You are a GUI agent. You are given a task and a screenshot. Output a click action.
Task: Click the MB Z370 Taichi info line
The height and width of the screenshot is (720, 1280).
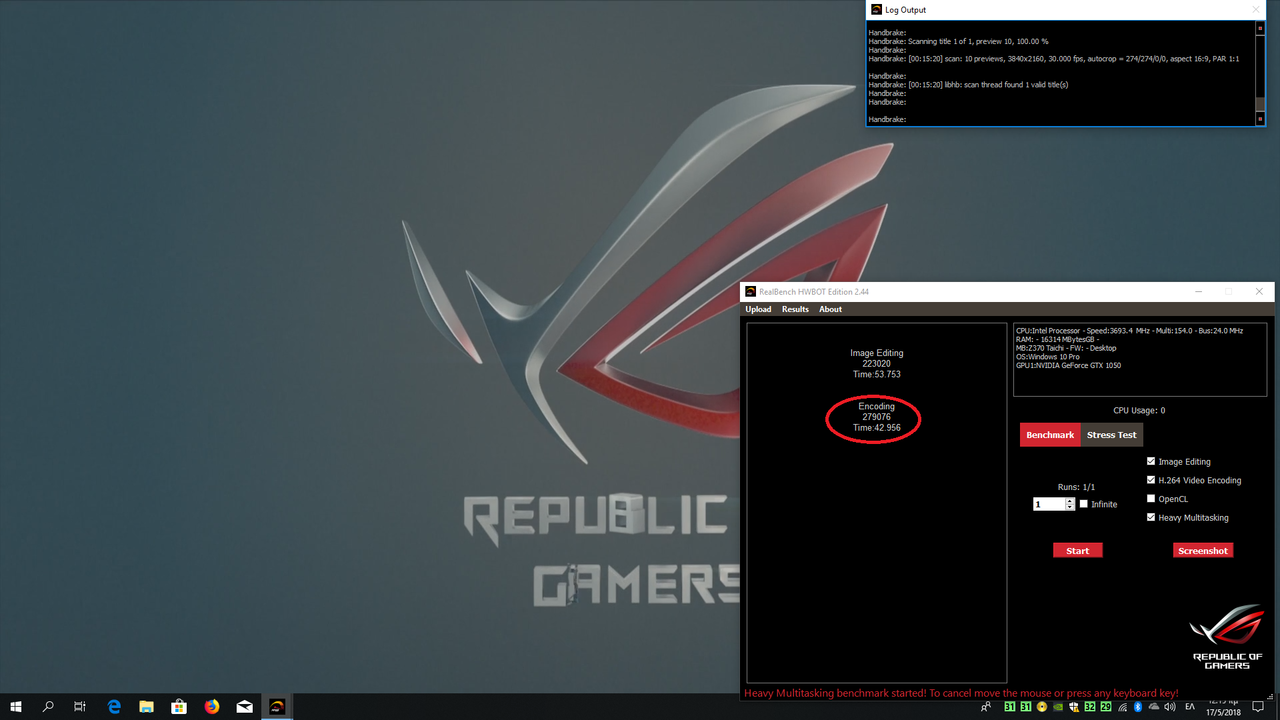(x=1066, y=348)
